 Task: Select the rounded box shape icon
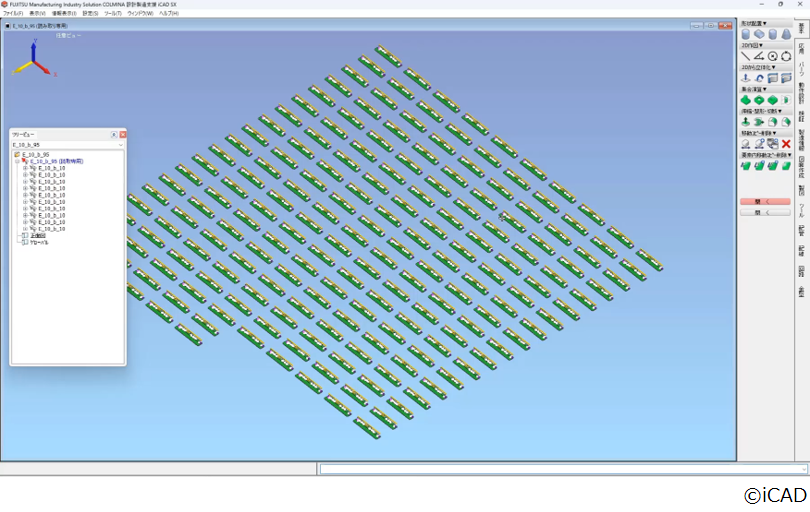click(745, 35)
